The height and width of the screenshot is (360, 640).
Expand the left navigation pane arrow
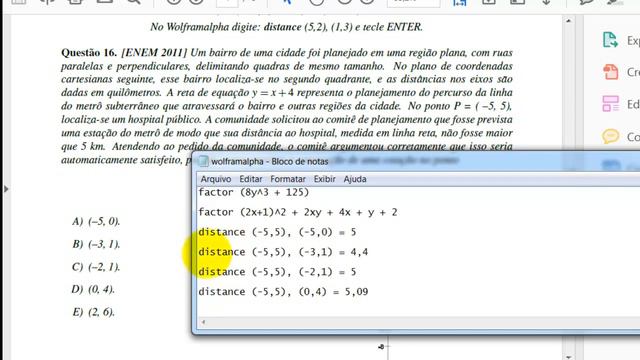[x=6, y=189]
